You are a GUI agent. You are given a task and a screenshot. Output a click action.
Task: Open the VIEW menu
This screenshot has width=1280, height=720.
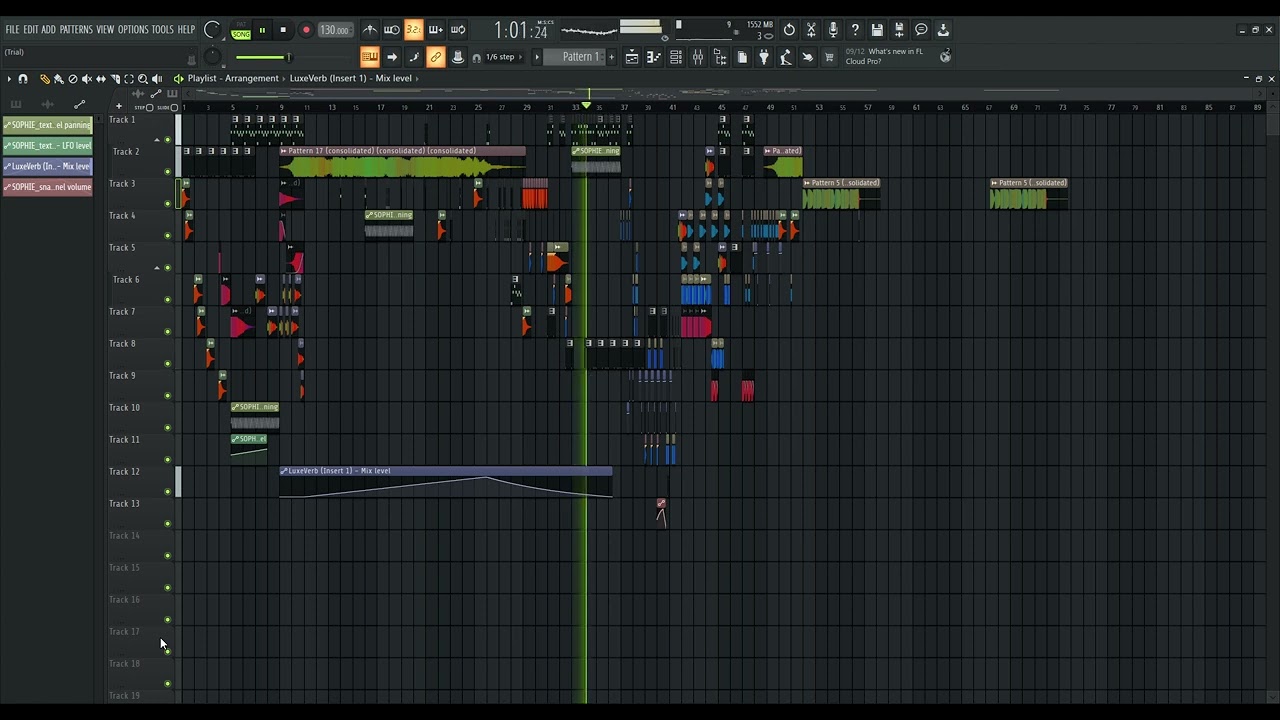[x=105, y=30]
